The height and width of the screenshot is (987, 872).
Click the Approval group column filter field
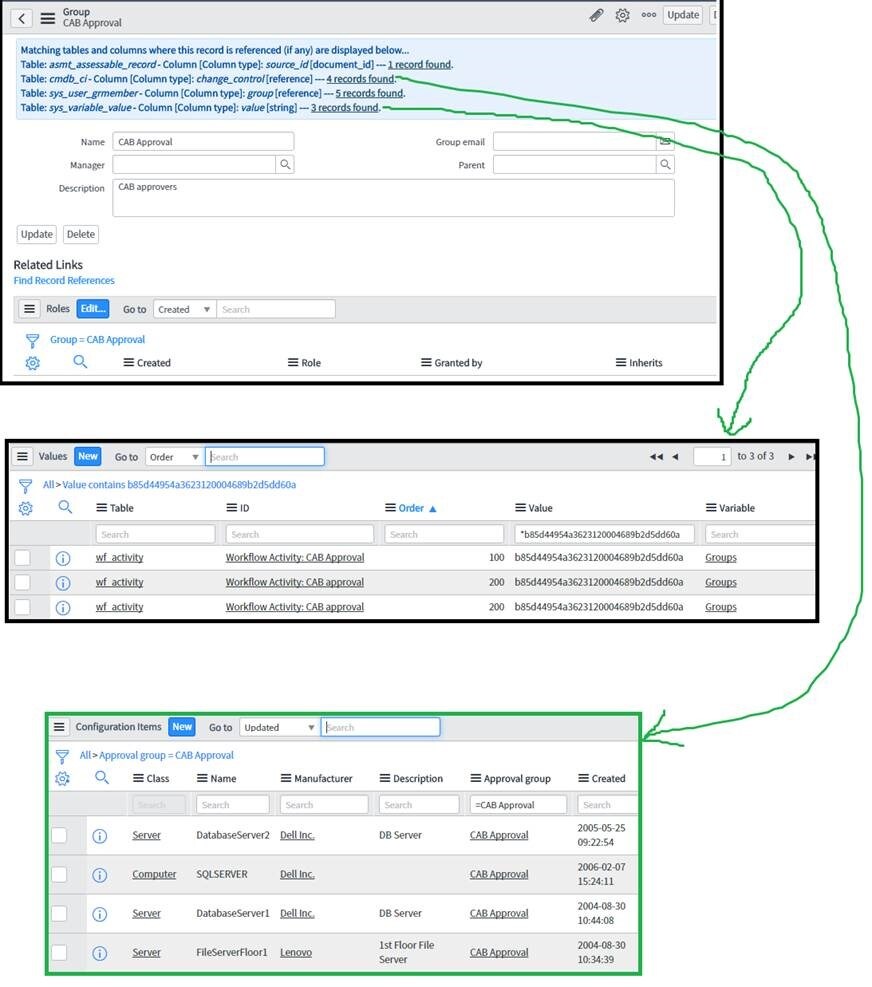pos(518,805)
